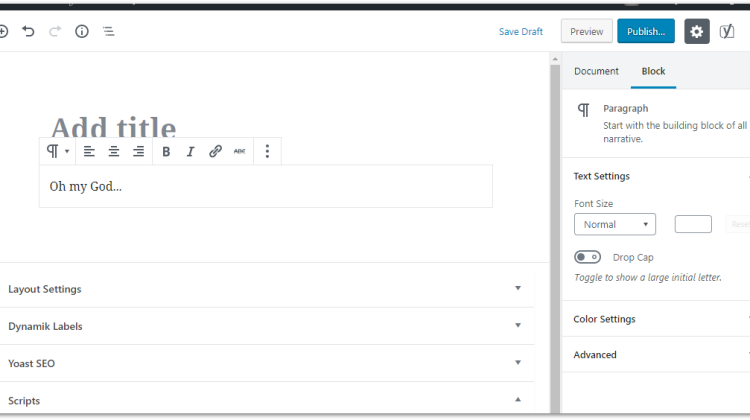Apply strikethrough with the ABC icon
Image resolution: width=750 pixels, height=420 pixels.
pos(239,151)
